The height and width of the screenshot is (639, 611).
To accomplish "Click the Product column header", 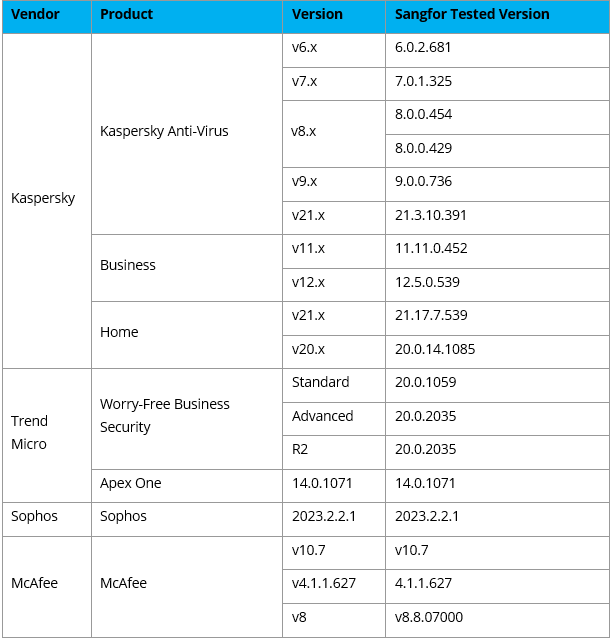I will 127,15.
